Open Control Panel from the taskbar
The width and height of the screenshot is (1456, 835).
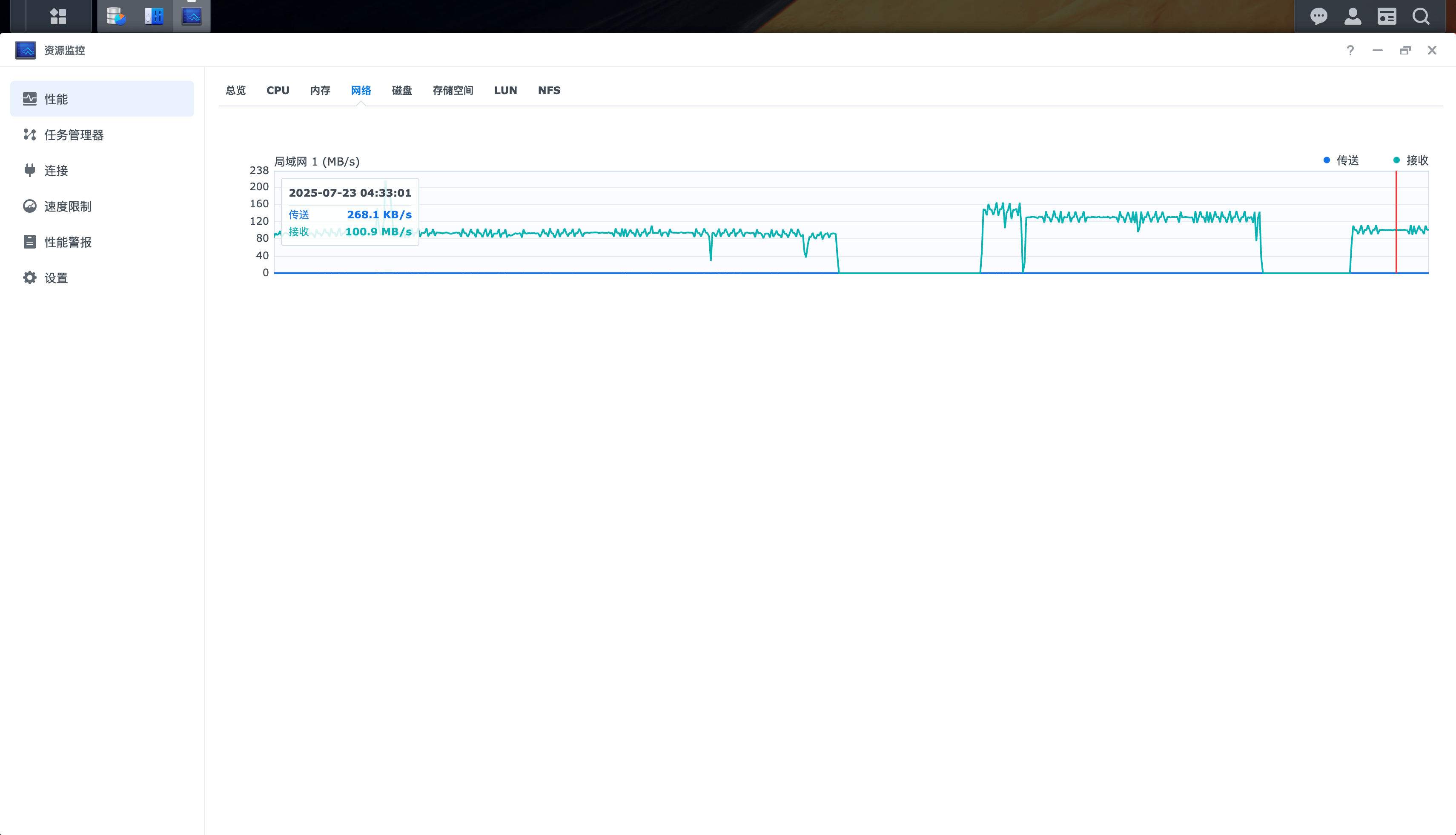pyautogui.click(x=154, y=16)
